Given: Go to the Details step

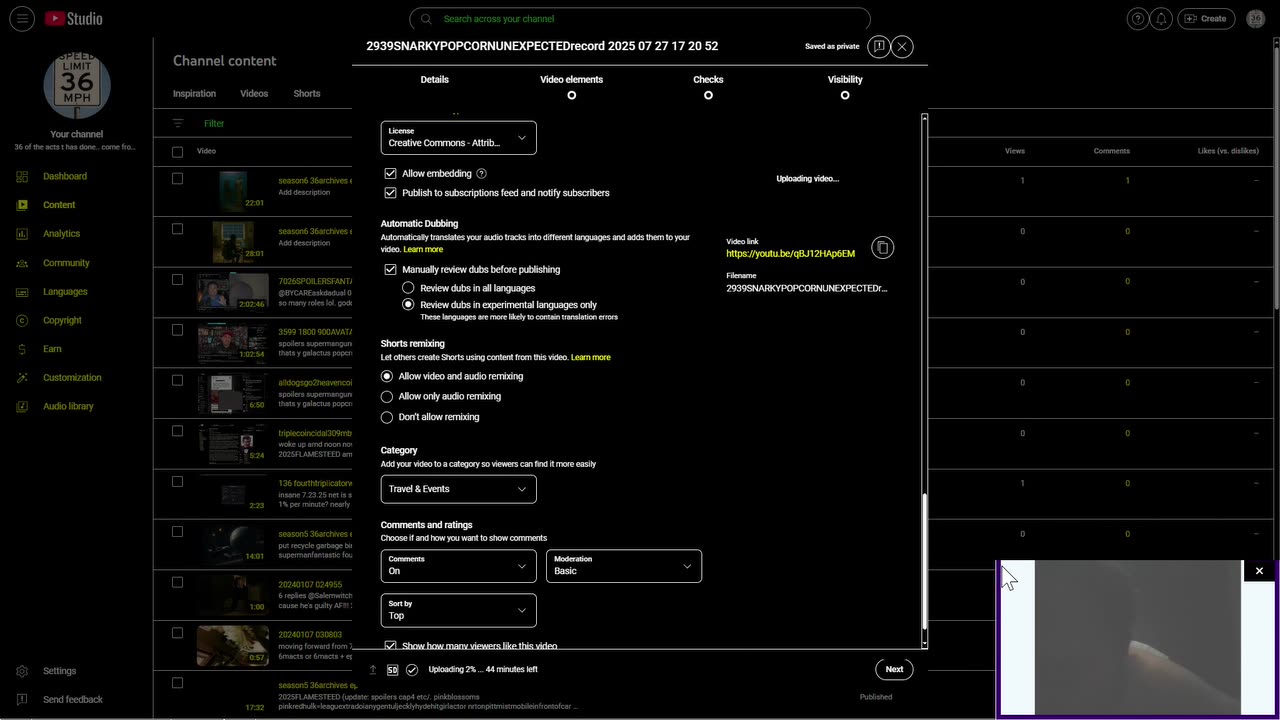Looking at the screenshot, I should pos(434,80).
